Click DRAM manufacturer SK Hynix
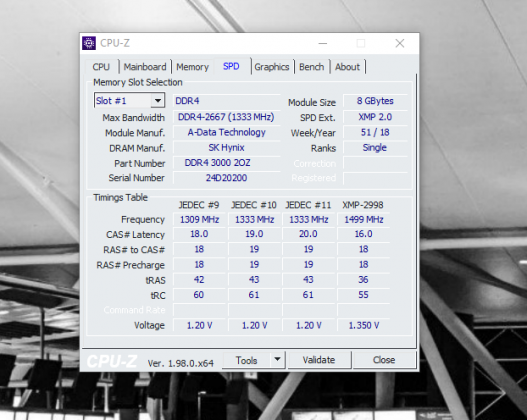The height and width of the screenshot is (420, 527). coord(227,148)
